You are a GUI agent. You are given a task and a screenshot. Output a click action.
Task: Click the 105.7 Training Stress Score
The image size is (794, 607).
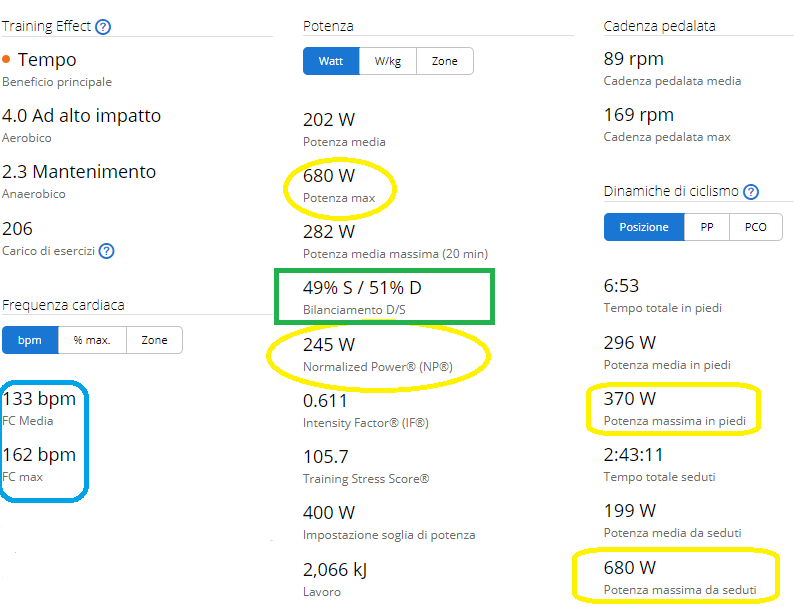326,457
